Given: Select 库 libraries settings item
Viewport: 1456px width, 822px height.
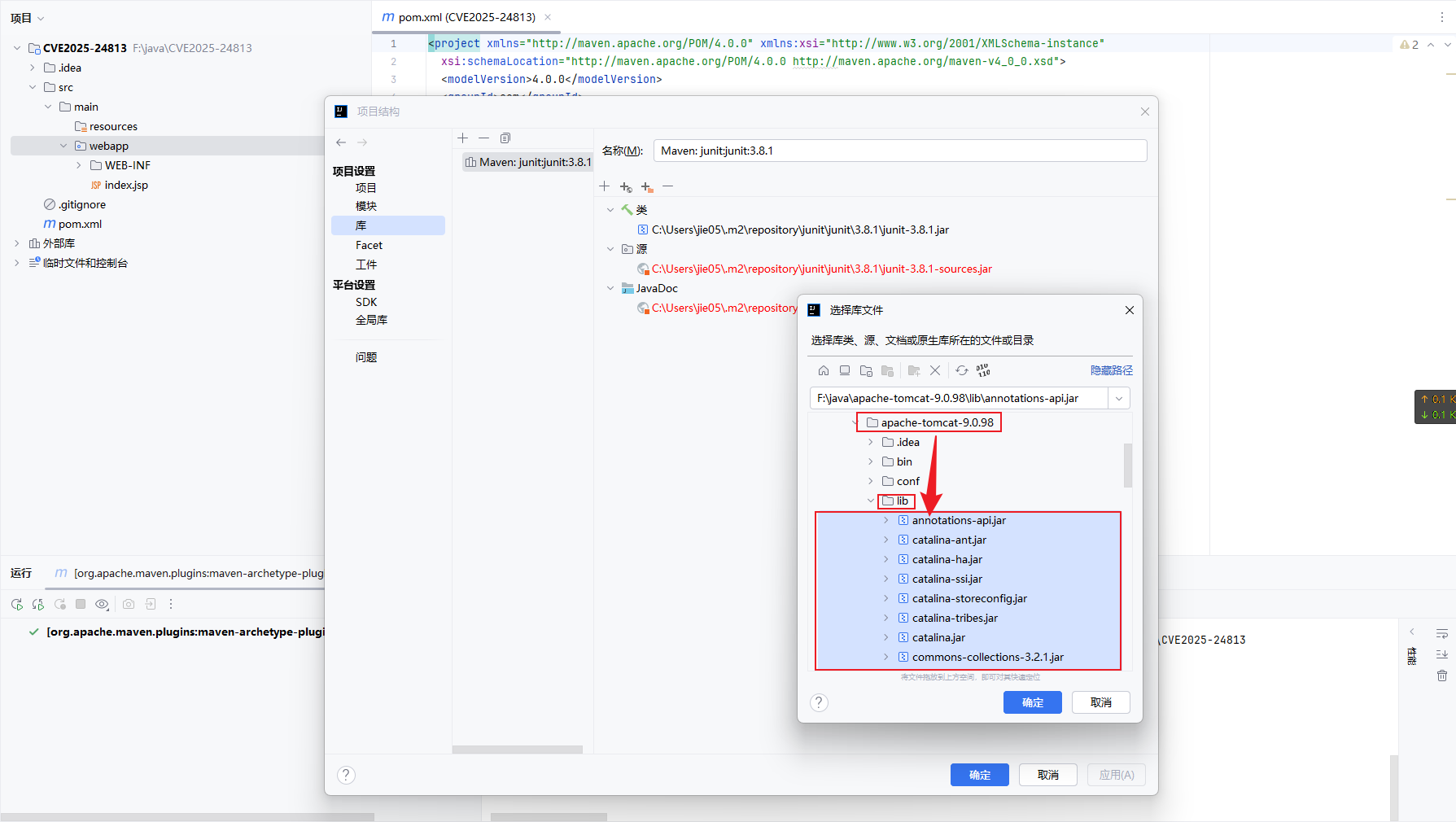Looking at the screenshot, I should coord(388,225).
